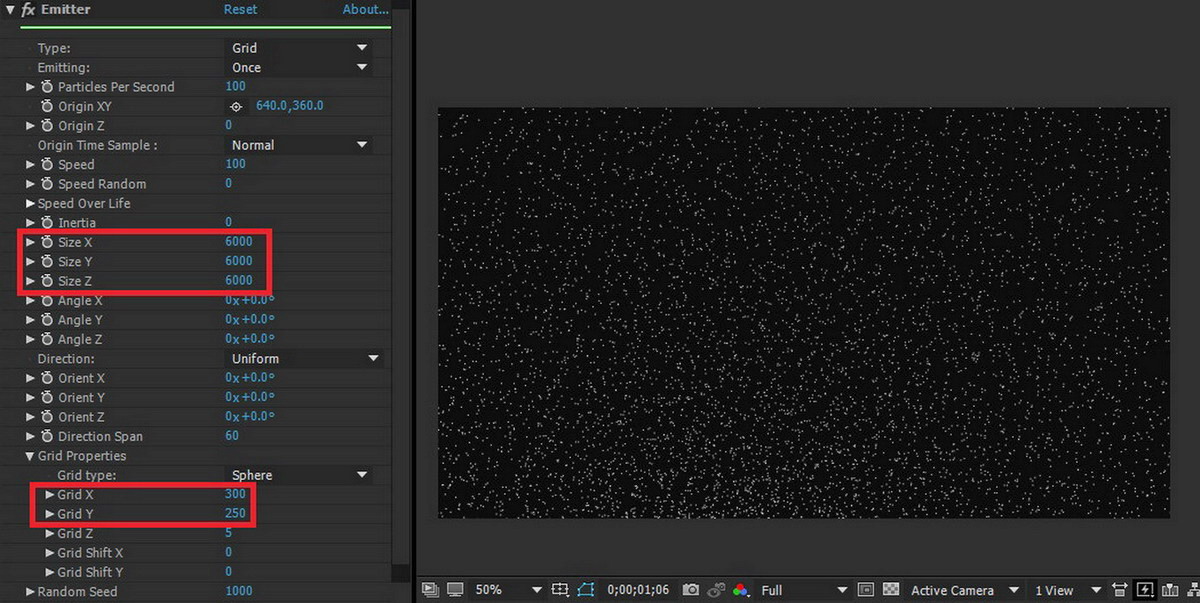The width and height of the screenshot is (1200, 603).
Task: Collapse the Emitter effect group
Action: pos(9,9)
